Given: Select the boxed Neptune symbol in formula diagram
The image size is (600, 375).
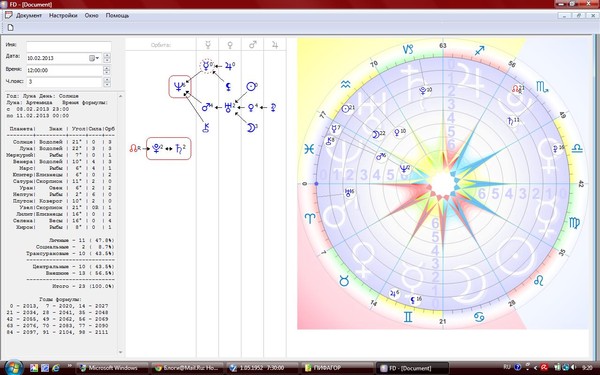Looking at the screenshot, I should (x=180, y=86).
